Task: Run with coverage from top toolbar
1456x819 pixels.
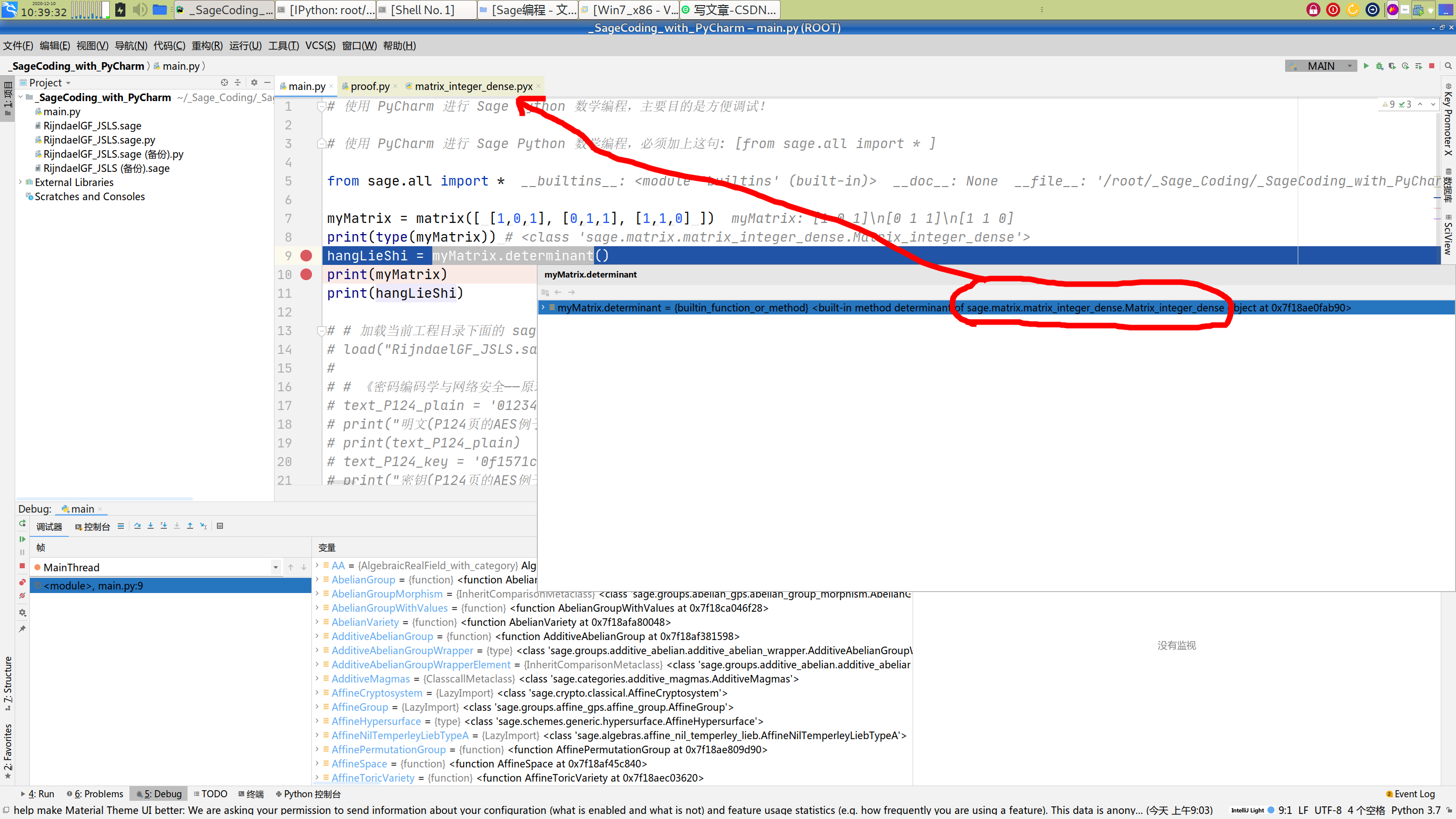Action: pyautogui.click(x=1392, y=66)
